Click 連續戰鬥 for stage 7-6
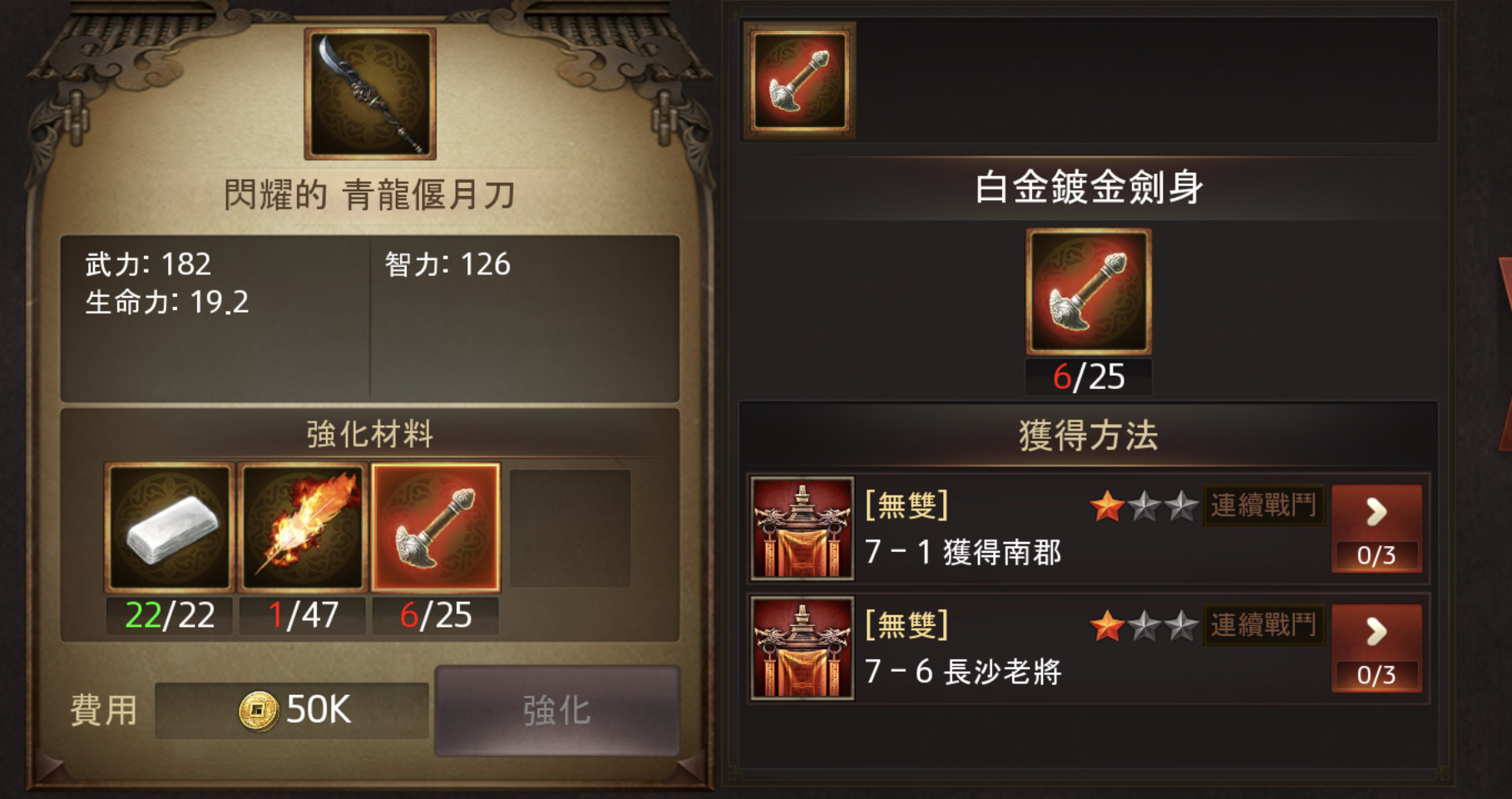This screenshot has width=1512, height=799. coord(1263,625)
